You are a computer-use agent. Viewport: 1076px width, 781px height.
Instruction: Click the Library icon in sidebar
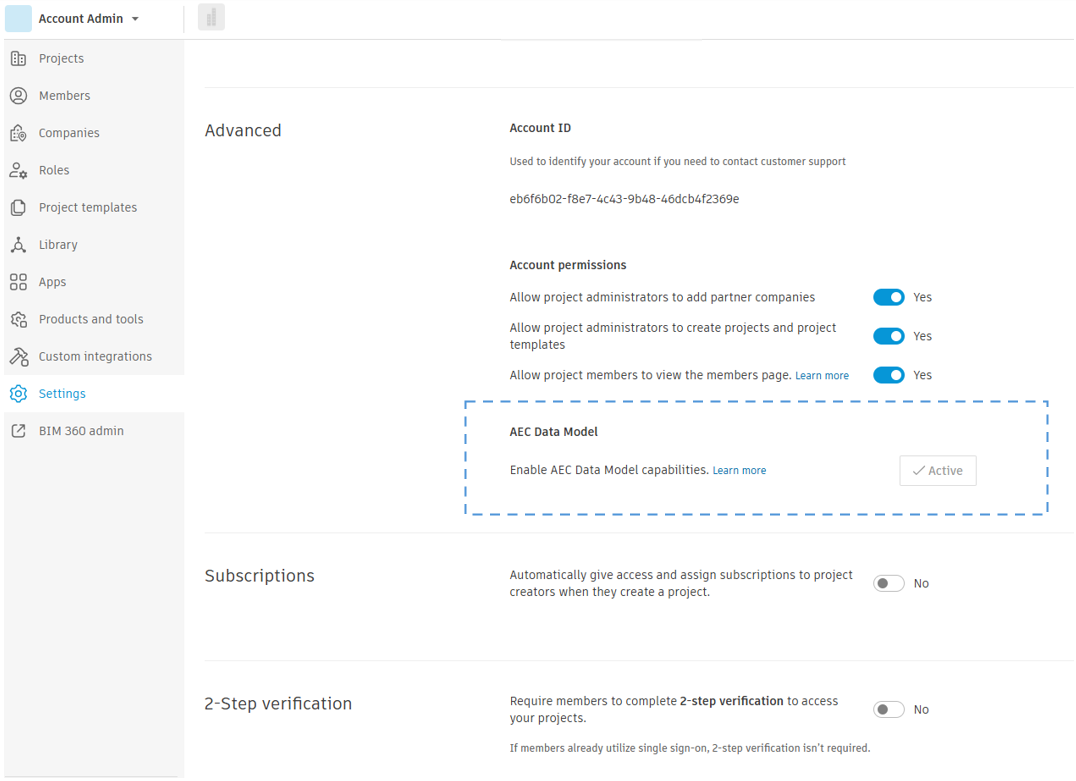pyautogui.click(x=18, y=245)
